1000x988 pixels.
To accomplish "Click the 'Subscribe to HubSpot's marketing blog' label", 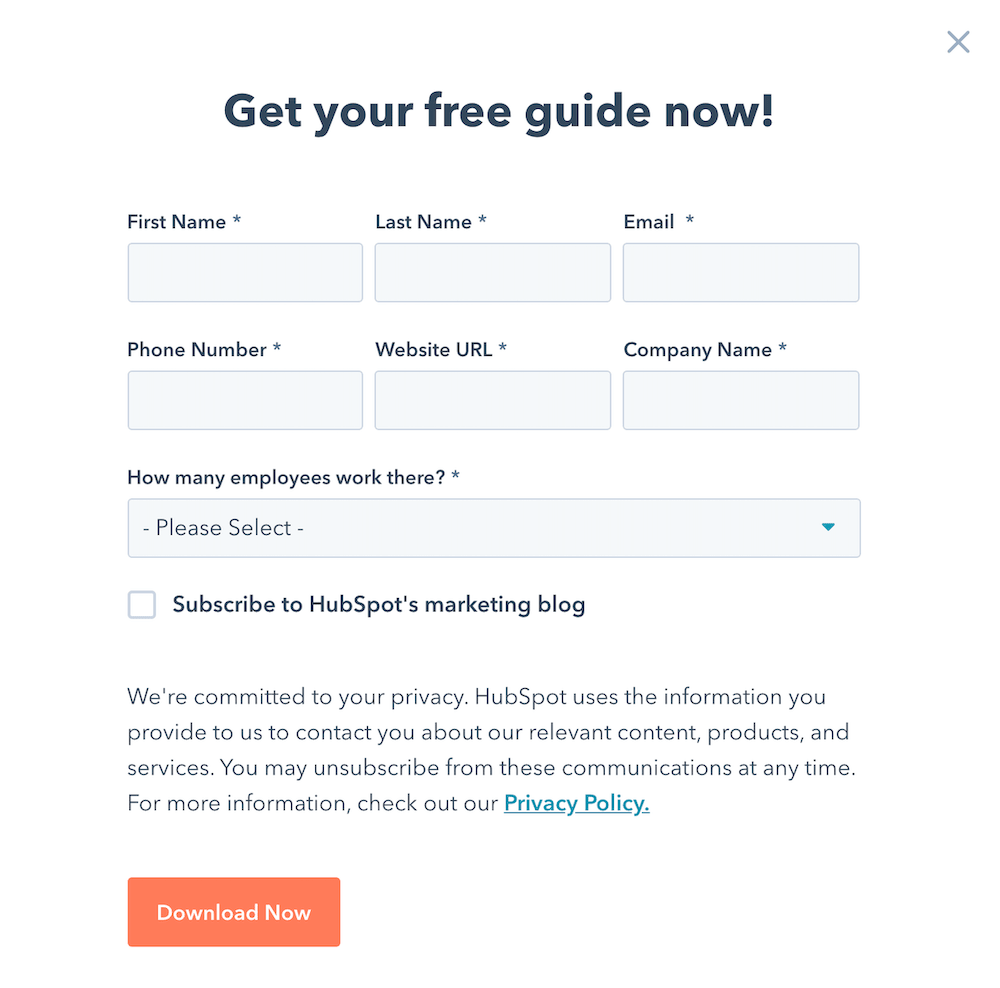I will (x=378, y=604).
